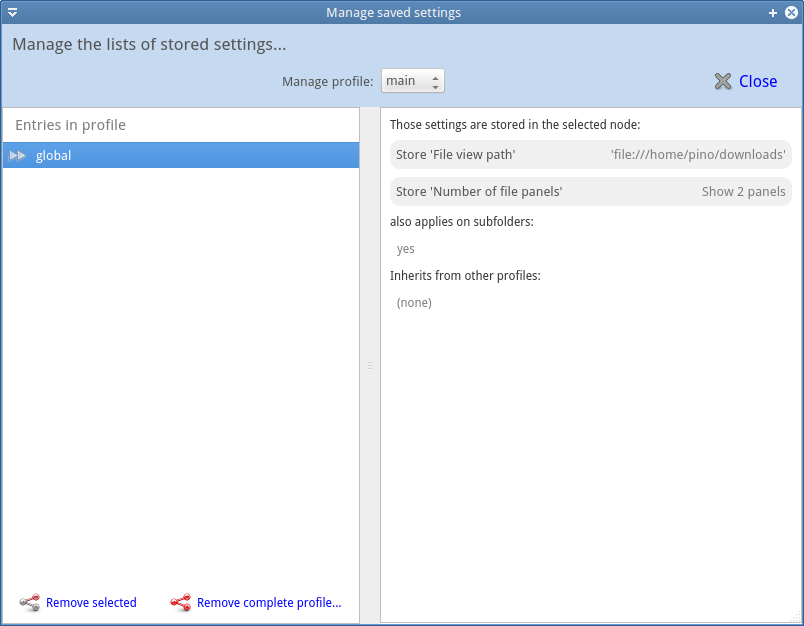Click 'Remove complete profile...' link

point(269,602)
